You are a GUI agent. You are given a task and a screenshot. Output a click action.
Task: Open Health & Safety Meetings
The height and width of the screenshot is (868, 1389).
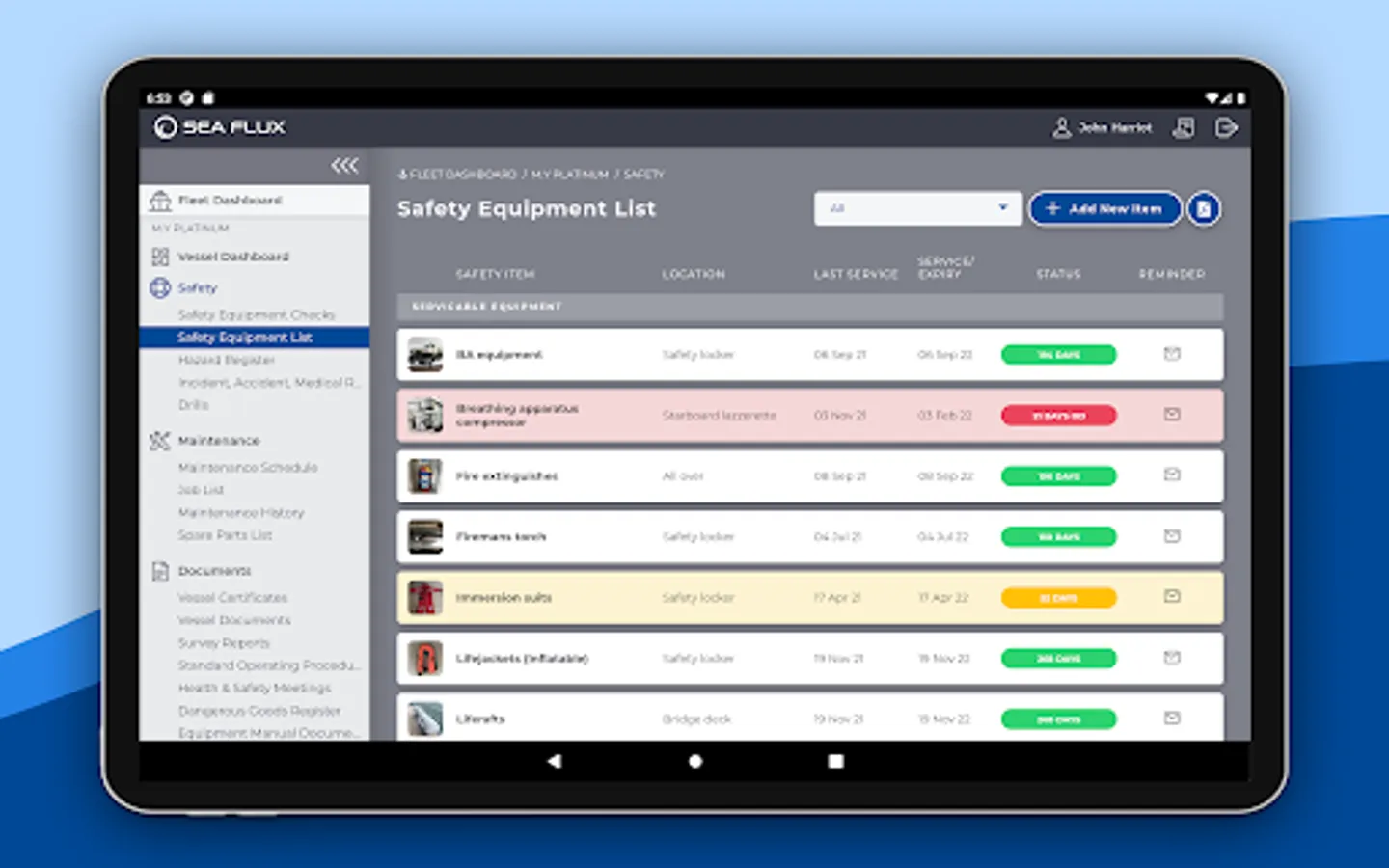(255, 688)
